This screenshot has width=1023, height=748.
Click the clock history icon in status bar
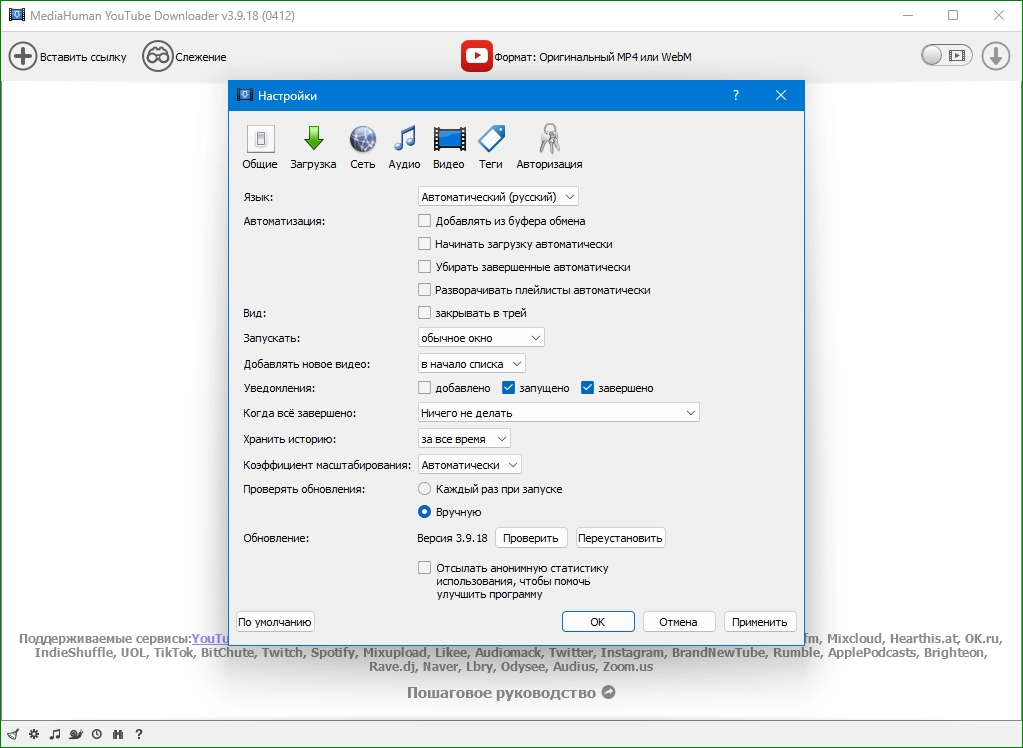[x=97, y=734]
